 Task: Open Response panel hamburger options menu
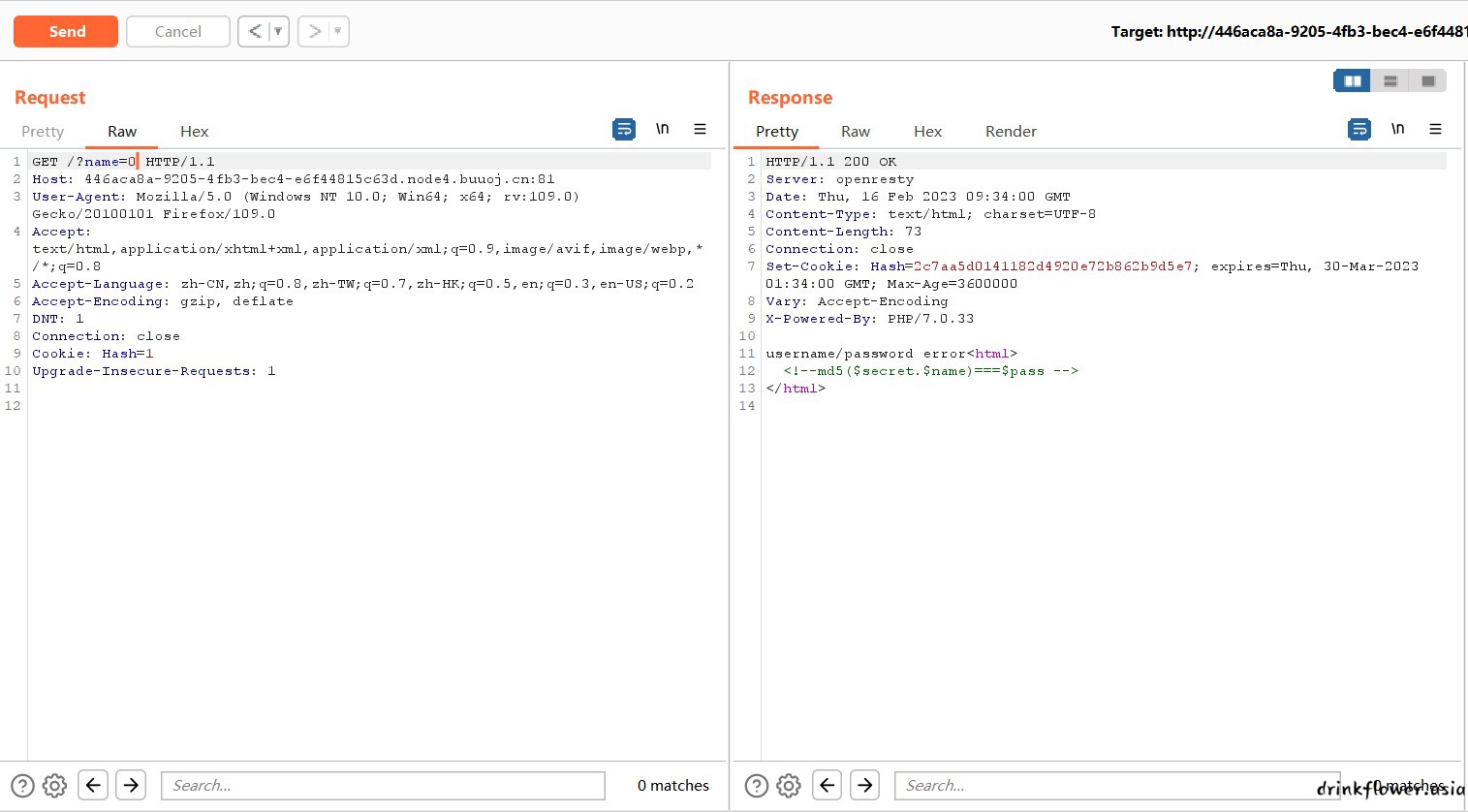1436,129
